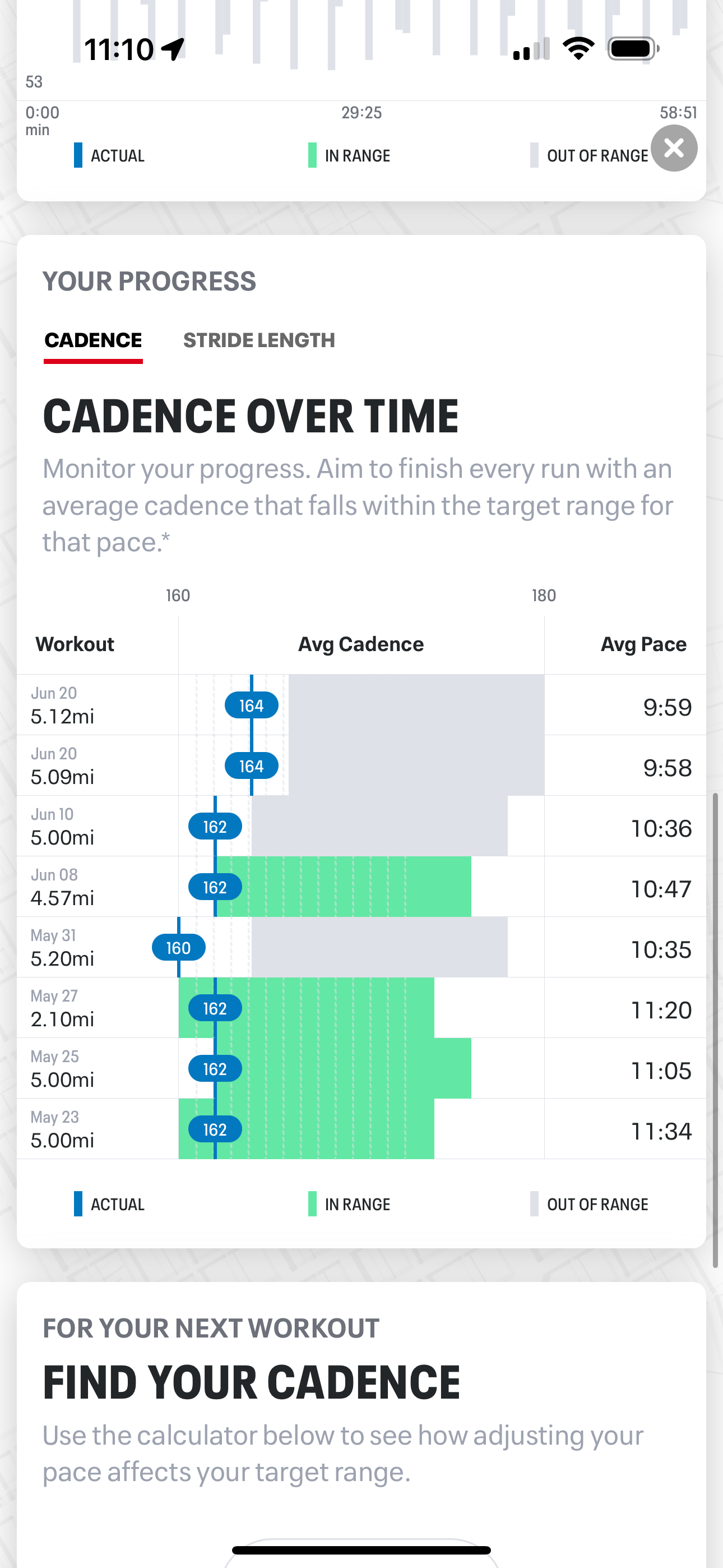Tap the 164 cadence badge for 5.09mi run
The image size is (723, 1568).
coord(251,765)
